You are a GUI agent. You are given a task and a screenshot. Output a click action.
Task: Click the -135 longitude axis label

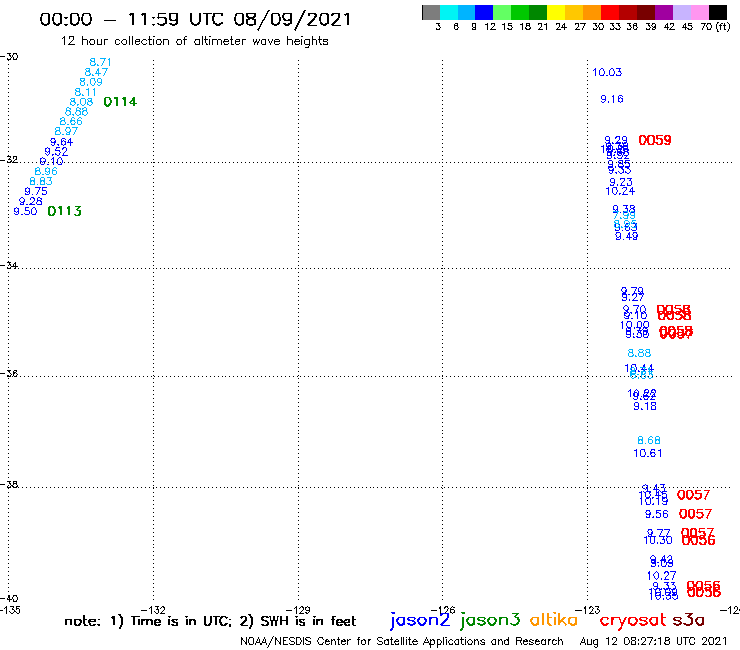click(x=10, y=610)
